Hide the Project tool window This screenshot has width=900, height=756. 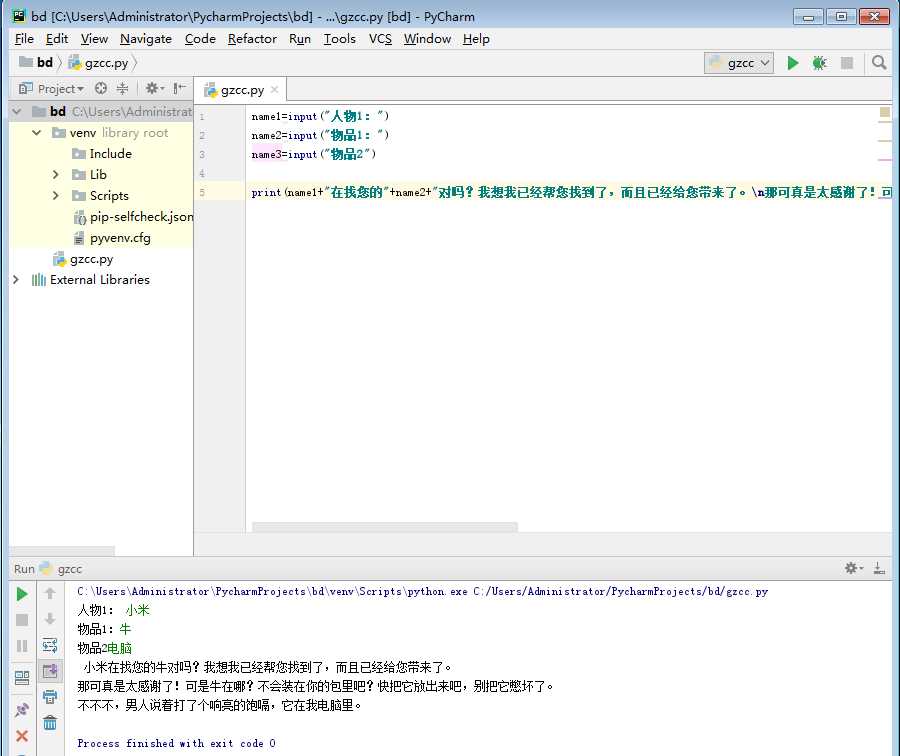pyautogui.click(x=180, y=88)
